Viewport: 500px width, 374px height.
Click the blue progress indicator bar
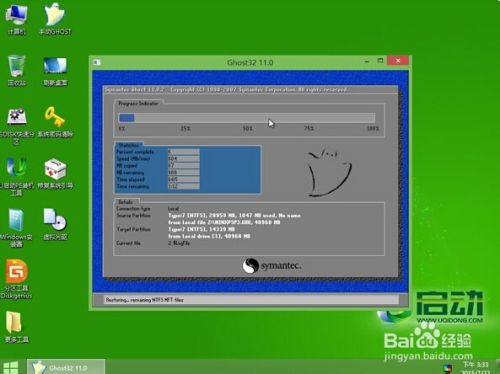pyautogui.click(x=247, y=118)
